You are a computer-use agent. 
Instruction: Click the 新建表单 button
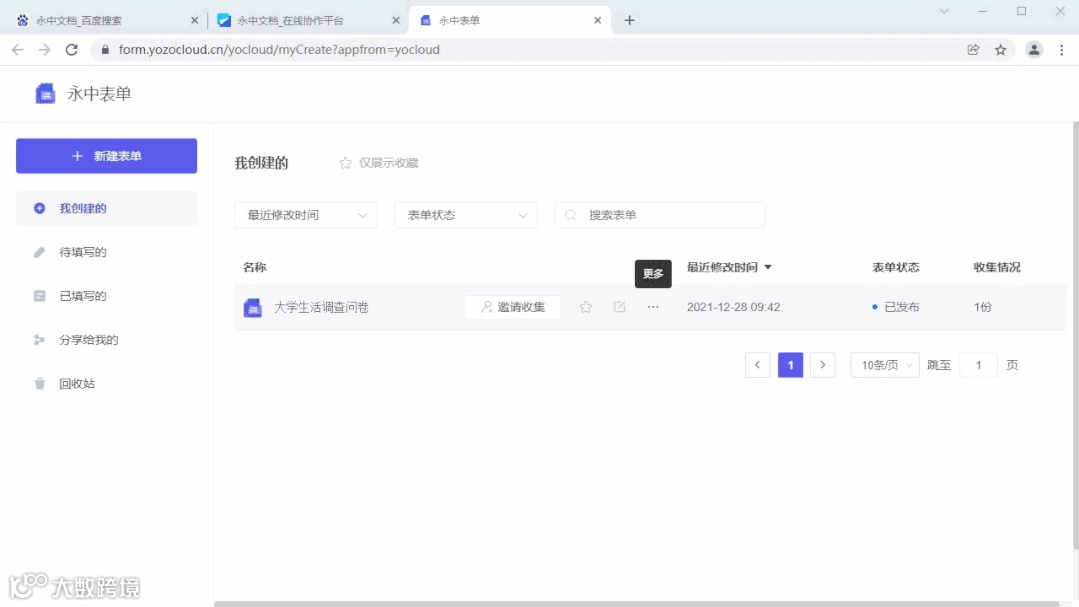[107, 156]
